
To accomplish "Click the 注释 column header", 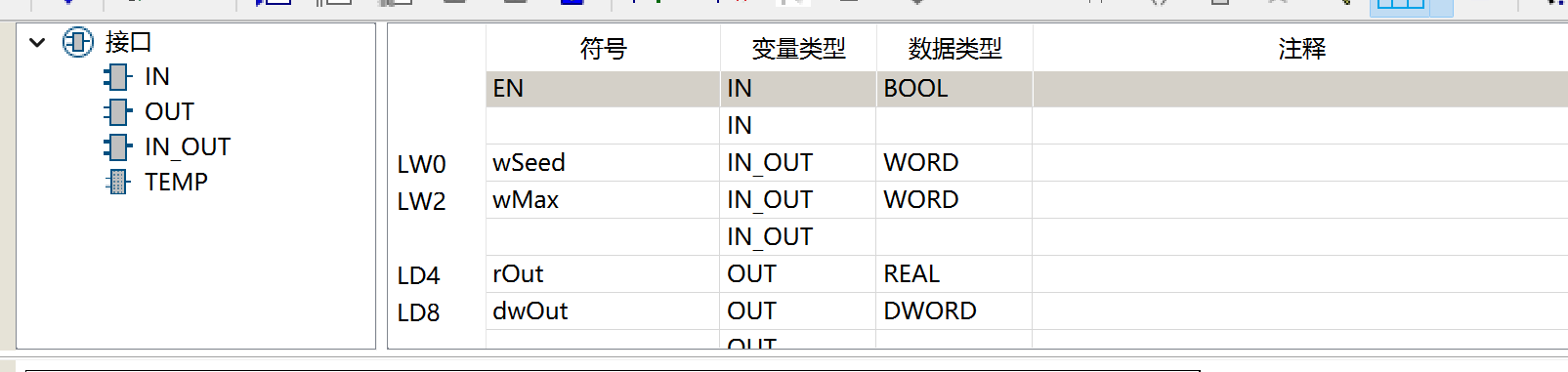I will 1300,48.
